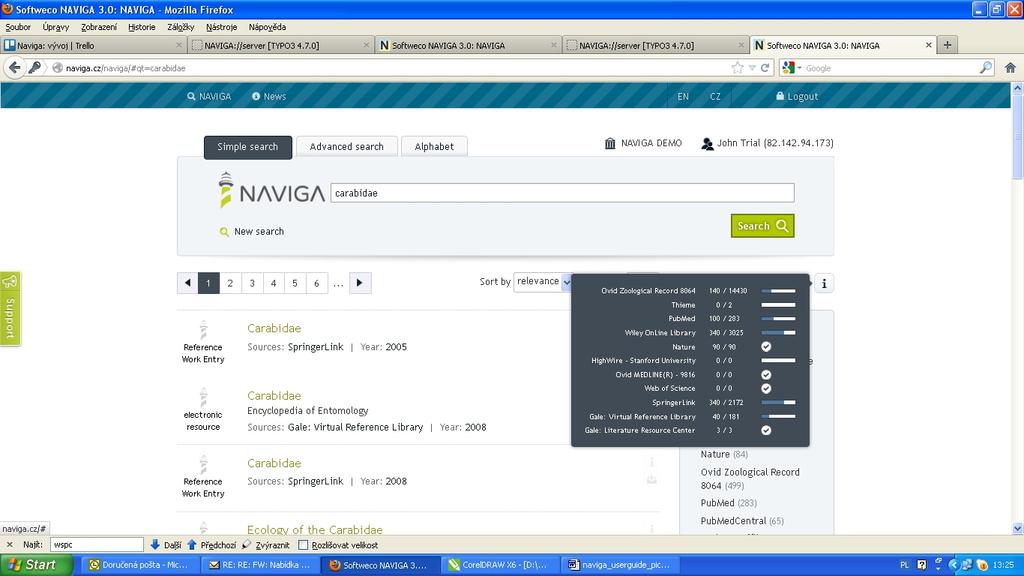The width and height of the screenshot is (1024, 576).
Task: Reload the page with refresh icon
Action: point(765,68)
